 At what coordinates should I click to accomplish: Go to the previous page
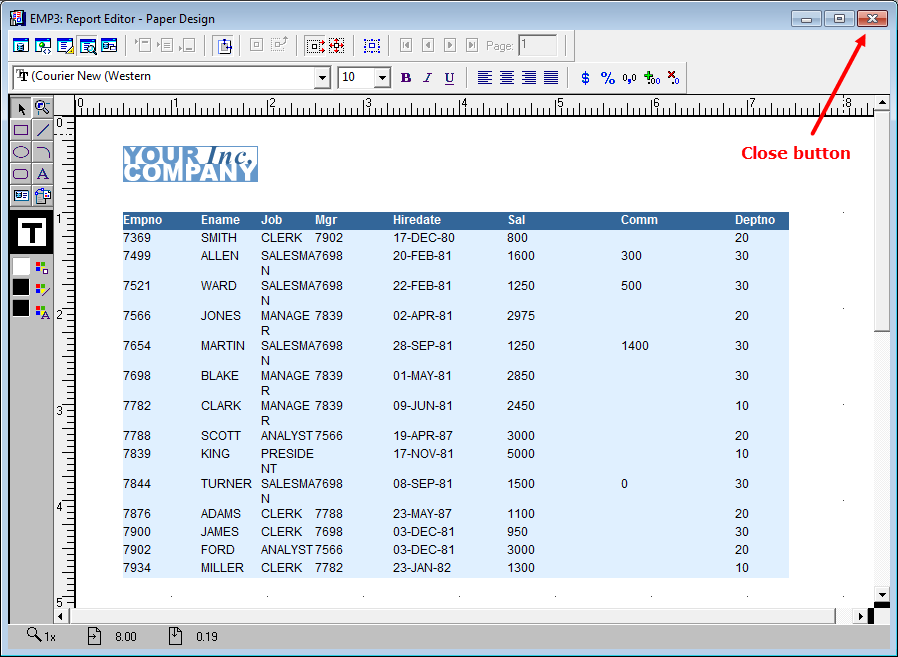[428, 45]
